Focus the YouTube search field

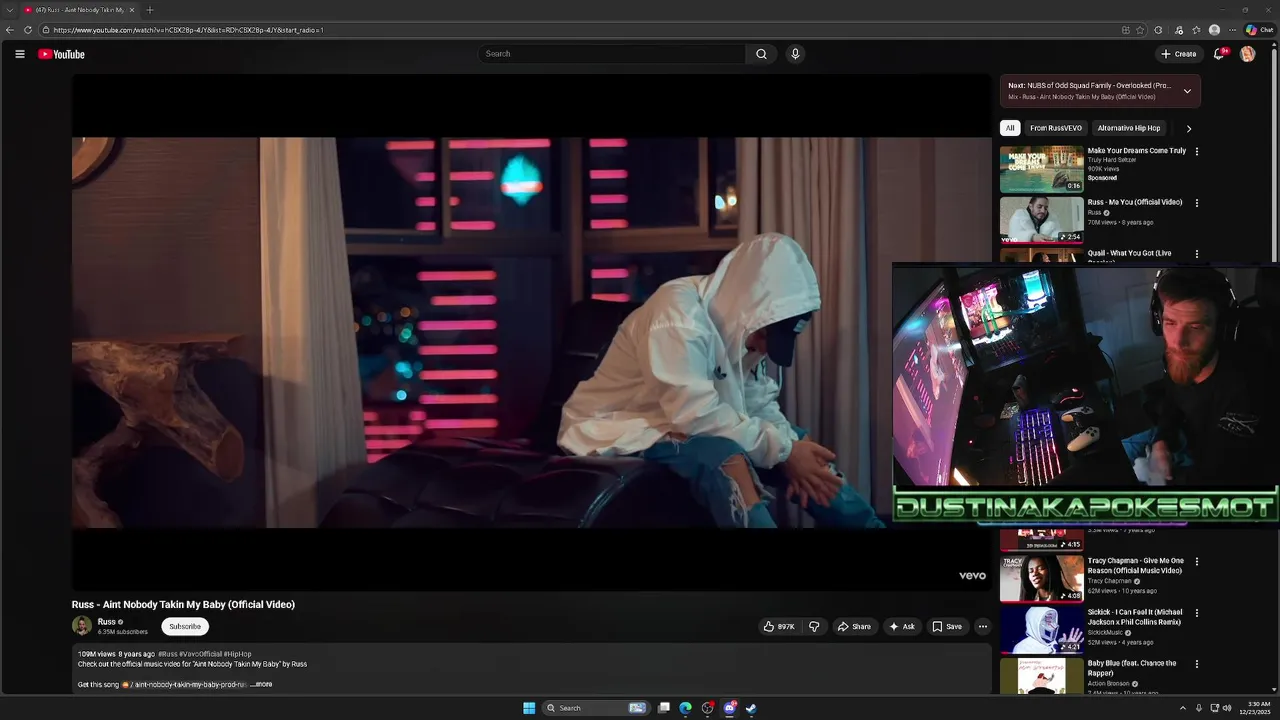coord(612,54)
